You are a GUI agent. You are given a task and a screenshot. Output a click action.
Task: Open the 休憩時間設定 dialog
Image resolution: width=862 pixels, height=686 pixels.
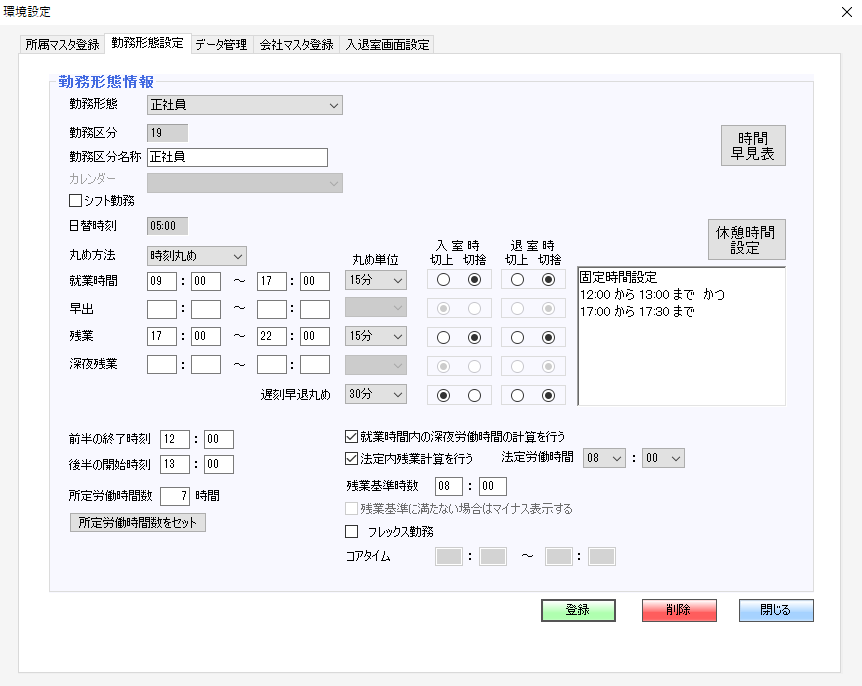click(x=746, y=239)
